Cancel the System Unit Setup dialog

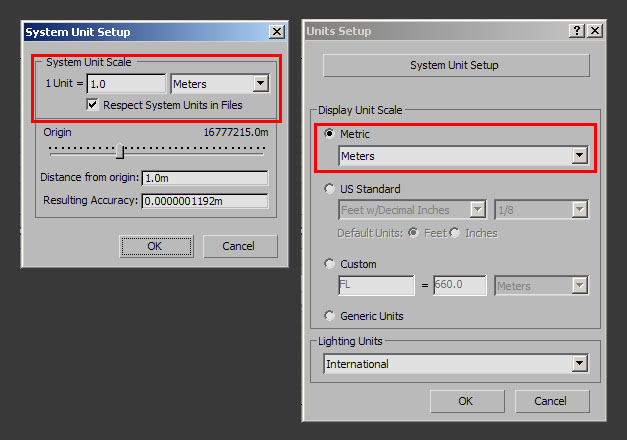point(240,246)
